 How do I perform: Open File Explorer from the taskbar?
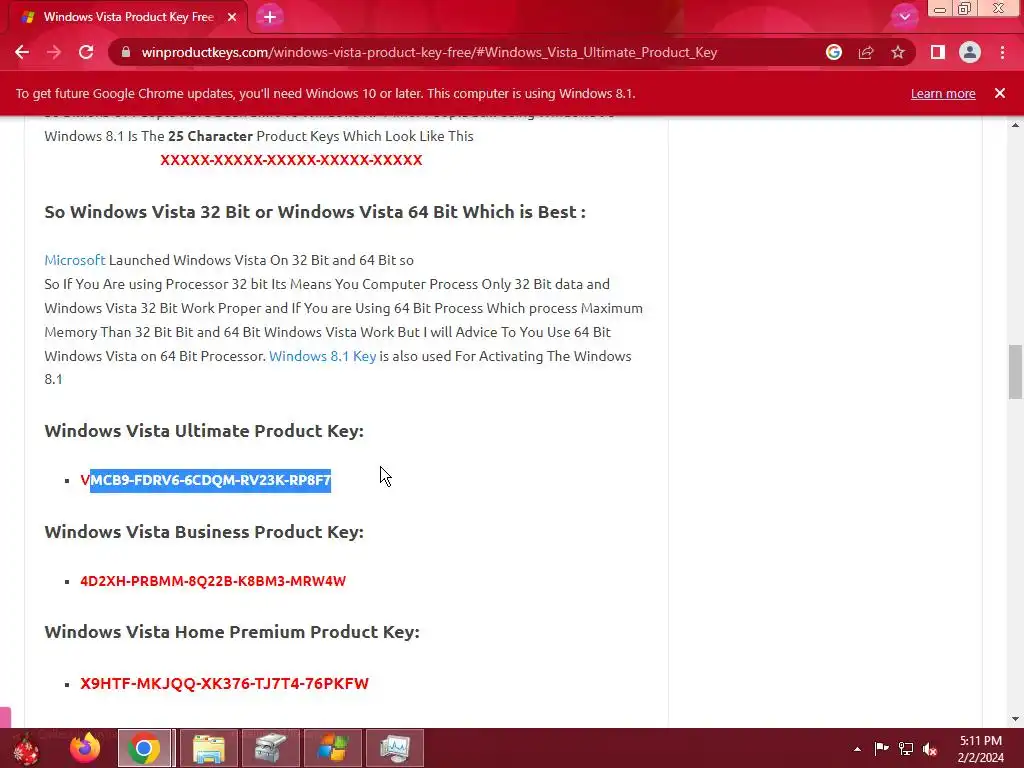coord(208,748)
